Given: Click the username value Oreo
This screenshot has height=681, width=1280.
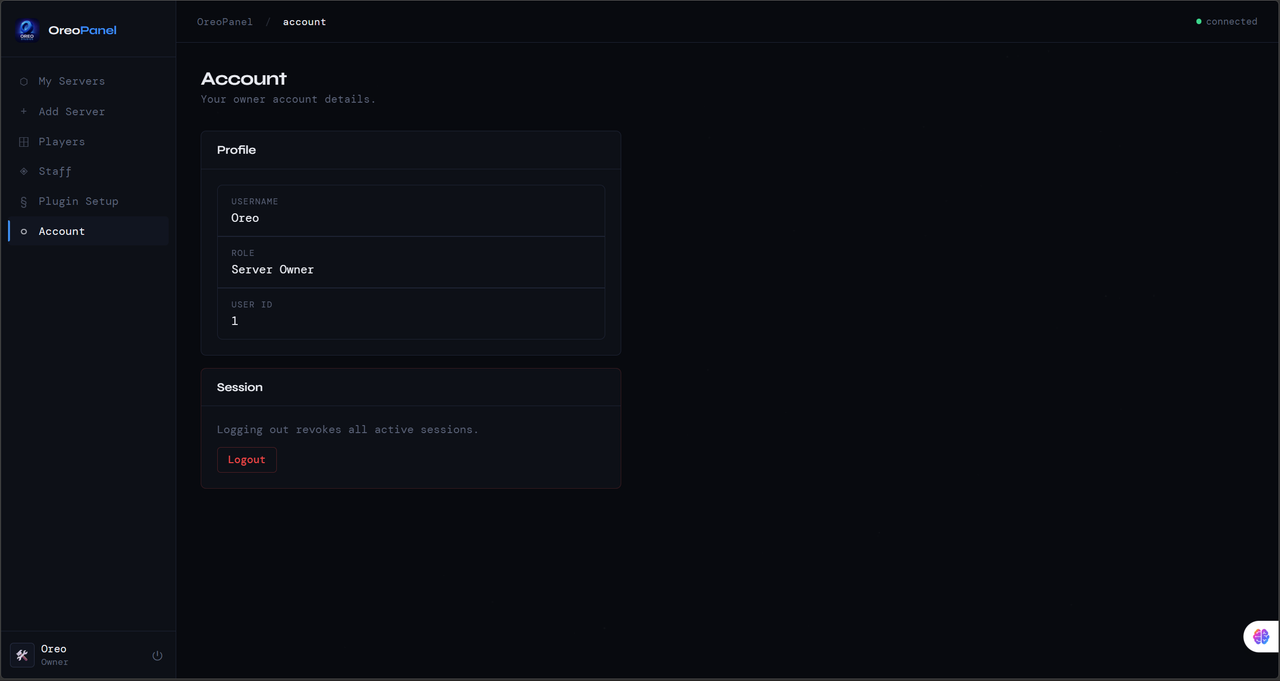Looking at the screenshot, I should [245, 218].
